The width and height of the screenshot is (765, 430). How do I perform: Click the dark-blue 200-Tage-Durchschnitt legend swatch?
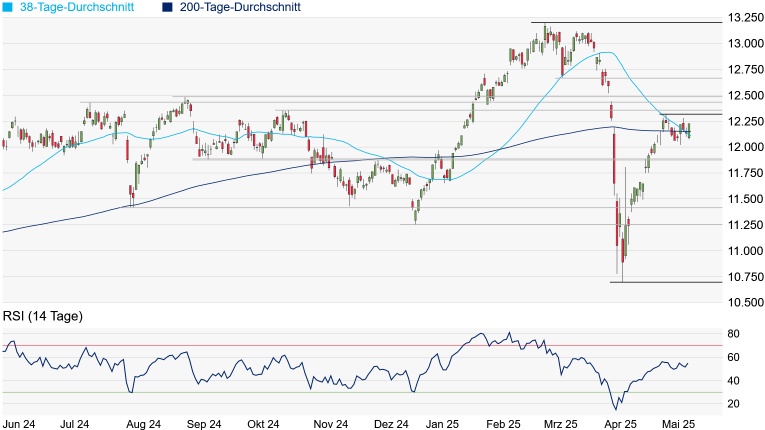point(166,7)
